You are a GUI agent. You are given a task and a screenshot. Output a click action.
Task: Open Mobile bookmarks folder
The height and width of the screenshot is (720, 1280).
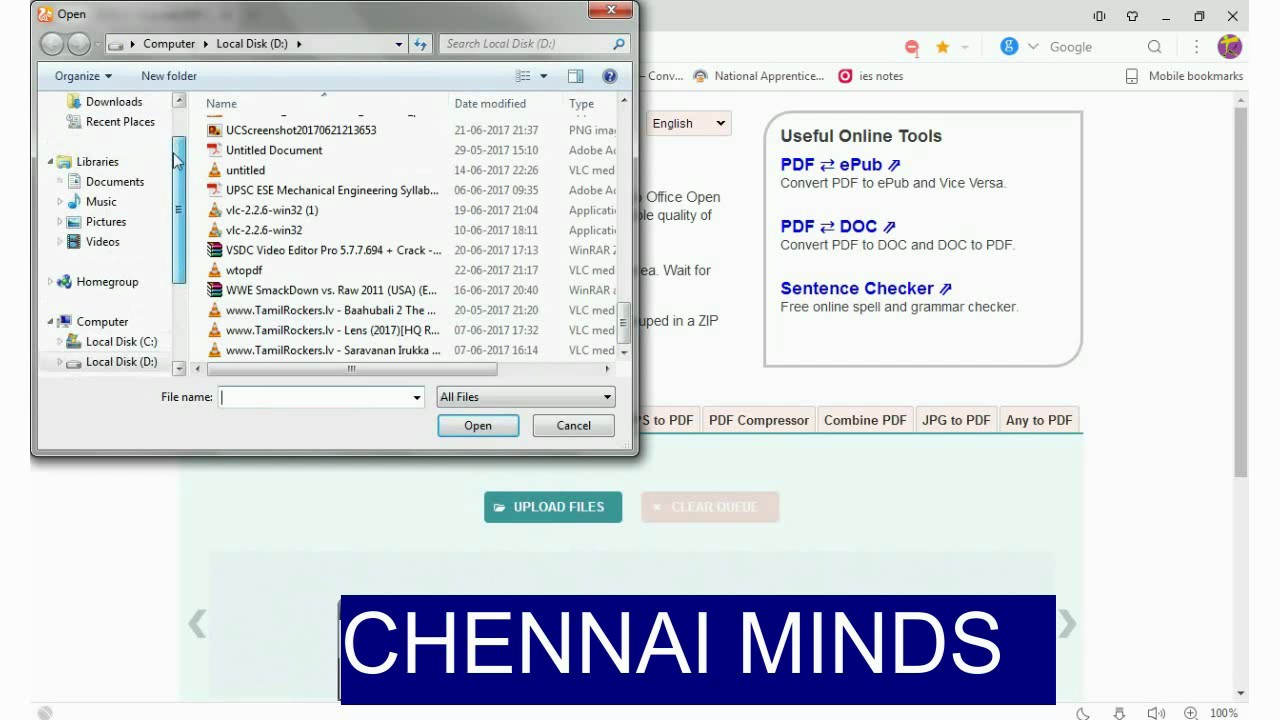[1184, 76]
